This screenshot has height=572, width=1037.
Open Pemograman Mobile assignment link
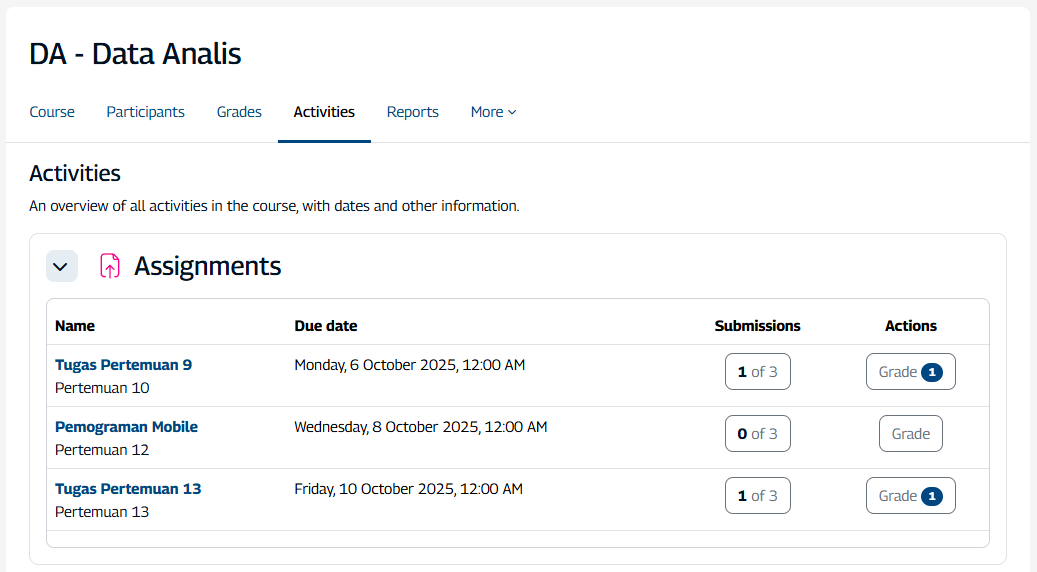(126, 427)
